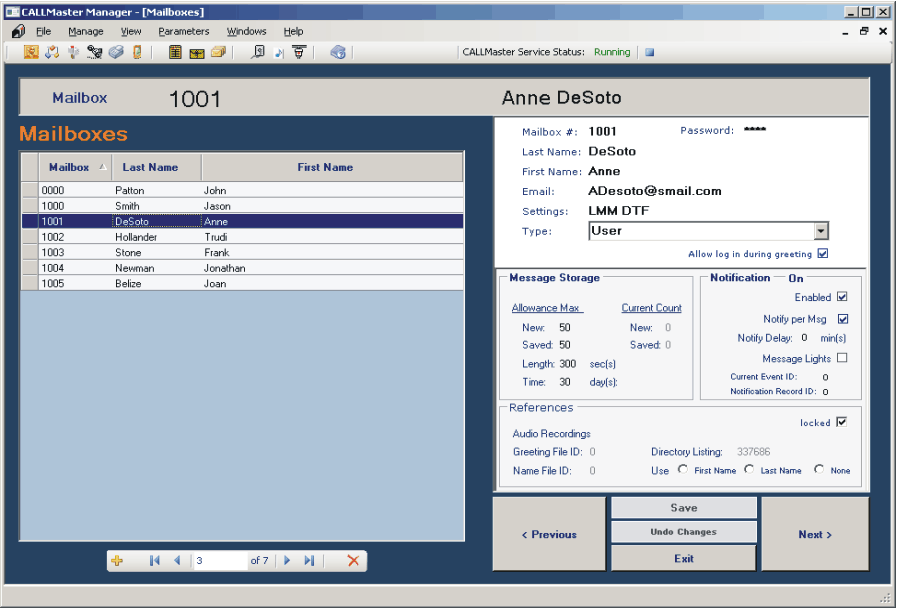Click the stacked folders toolbar icon

point(218,52)
